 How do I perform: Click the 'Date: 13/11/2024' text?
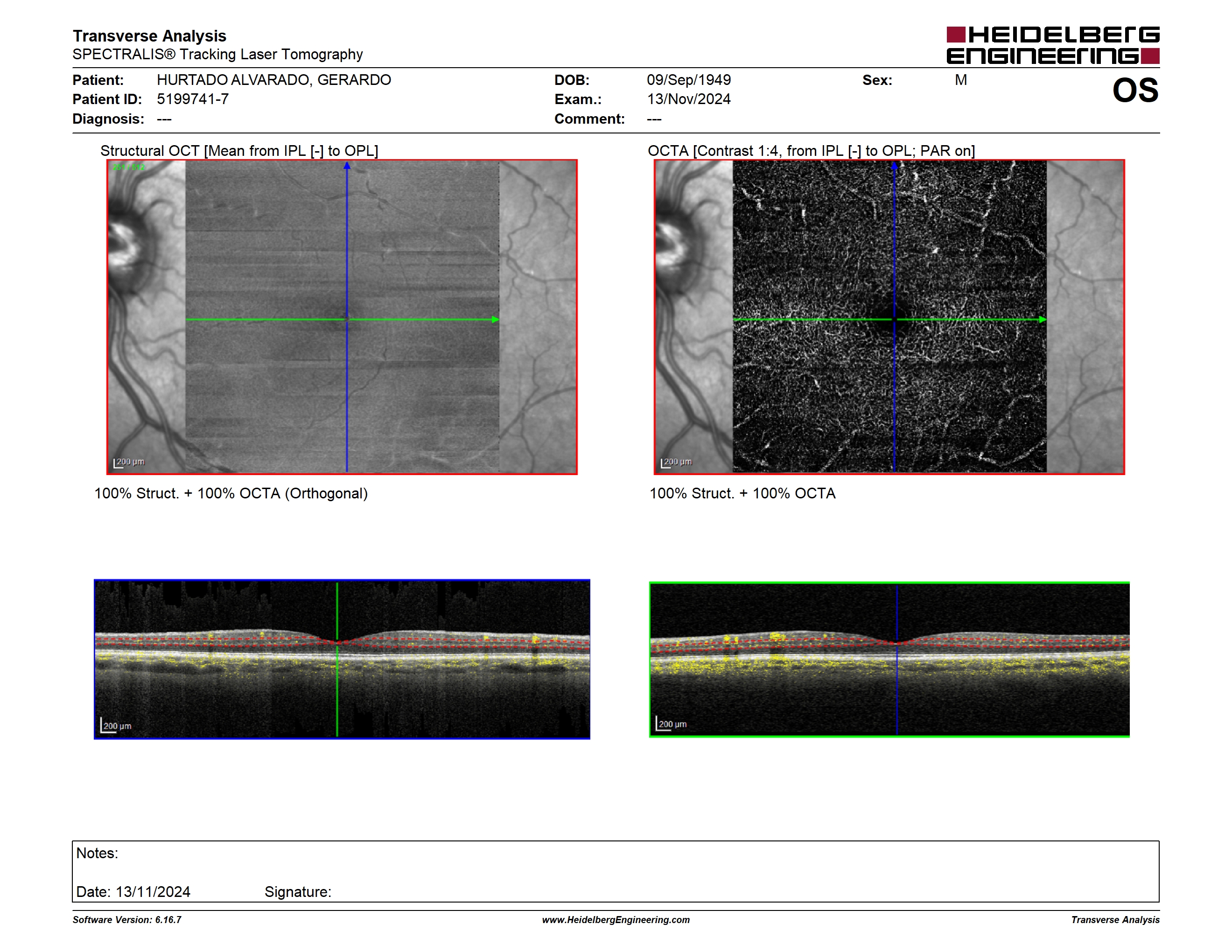pyautogui.click(x=133, y=892)
